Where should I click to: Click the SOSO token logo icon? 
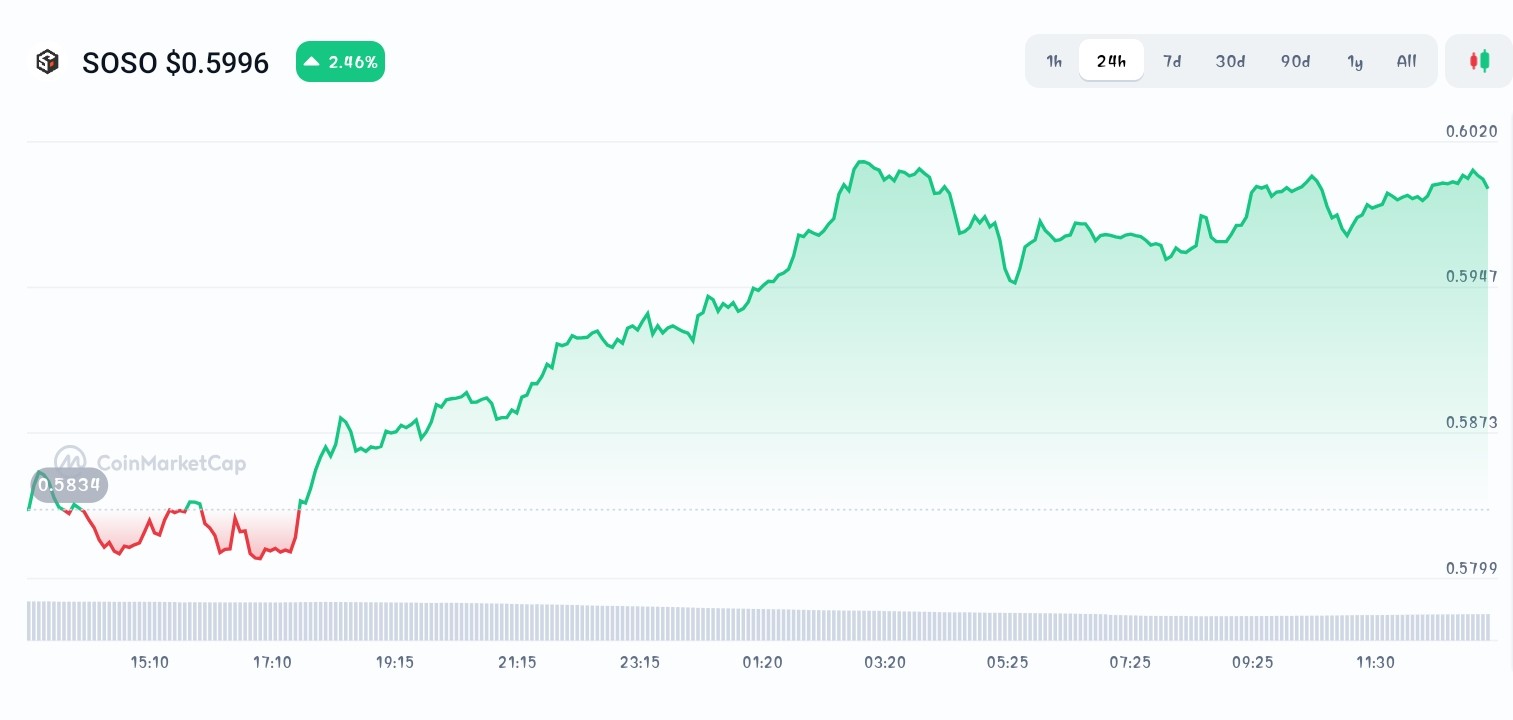click(47, 62)
